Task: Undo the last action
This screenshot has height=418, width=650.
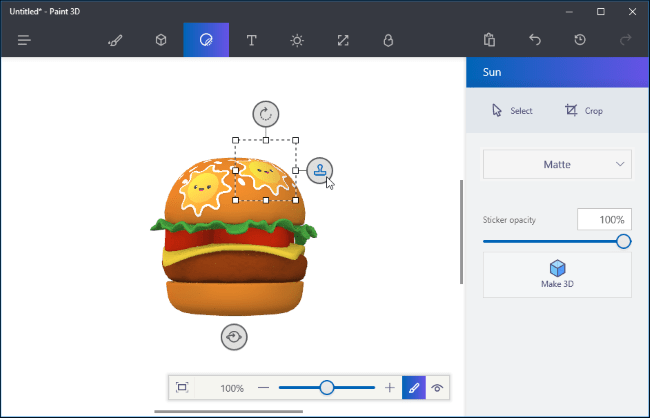Action: [x=534, y=40]
